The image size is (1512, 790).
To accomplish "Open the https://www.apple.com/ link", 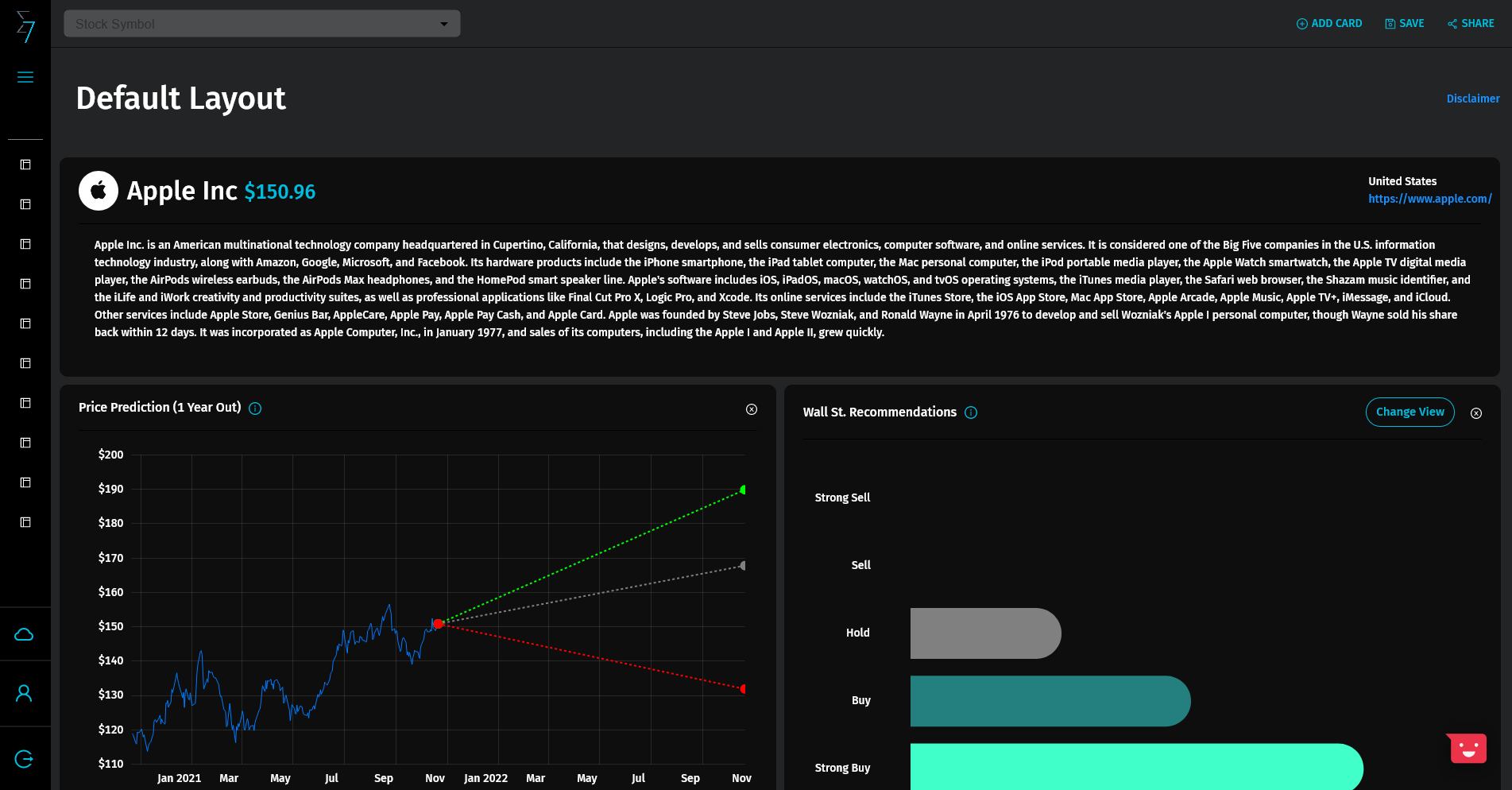I will click(x=1430, y=199).
